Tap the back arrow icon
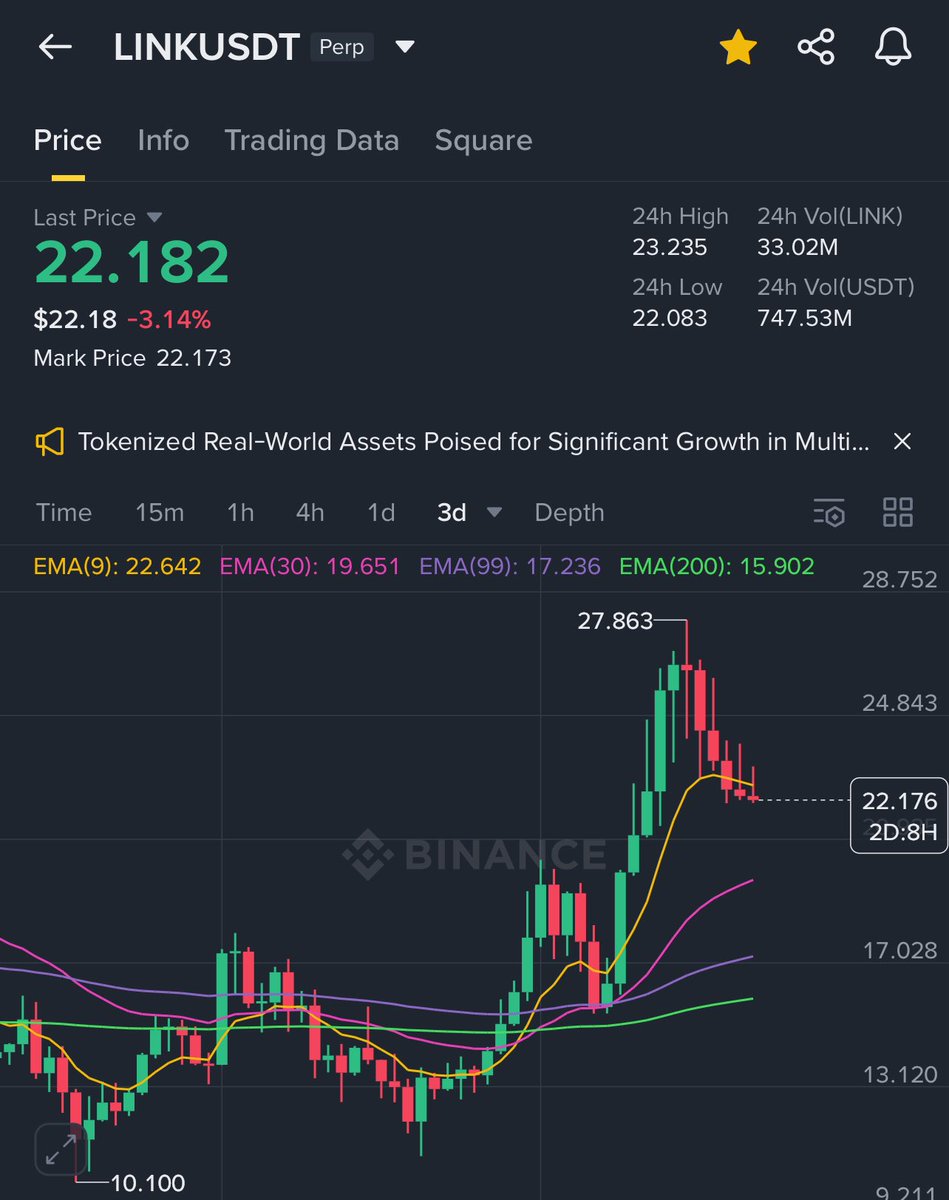The height and width of the screenshot is (1200, 949). [55, 47]
